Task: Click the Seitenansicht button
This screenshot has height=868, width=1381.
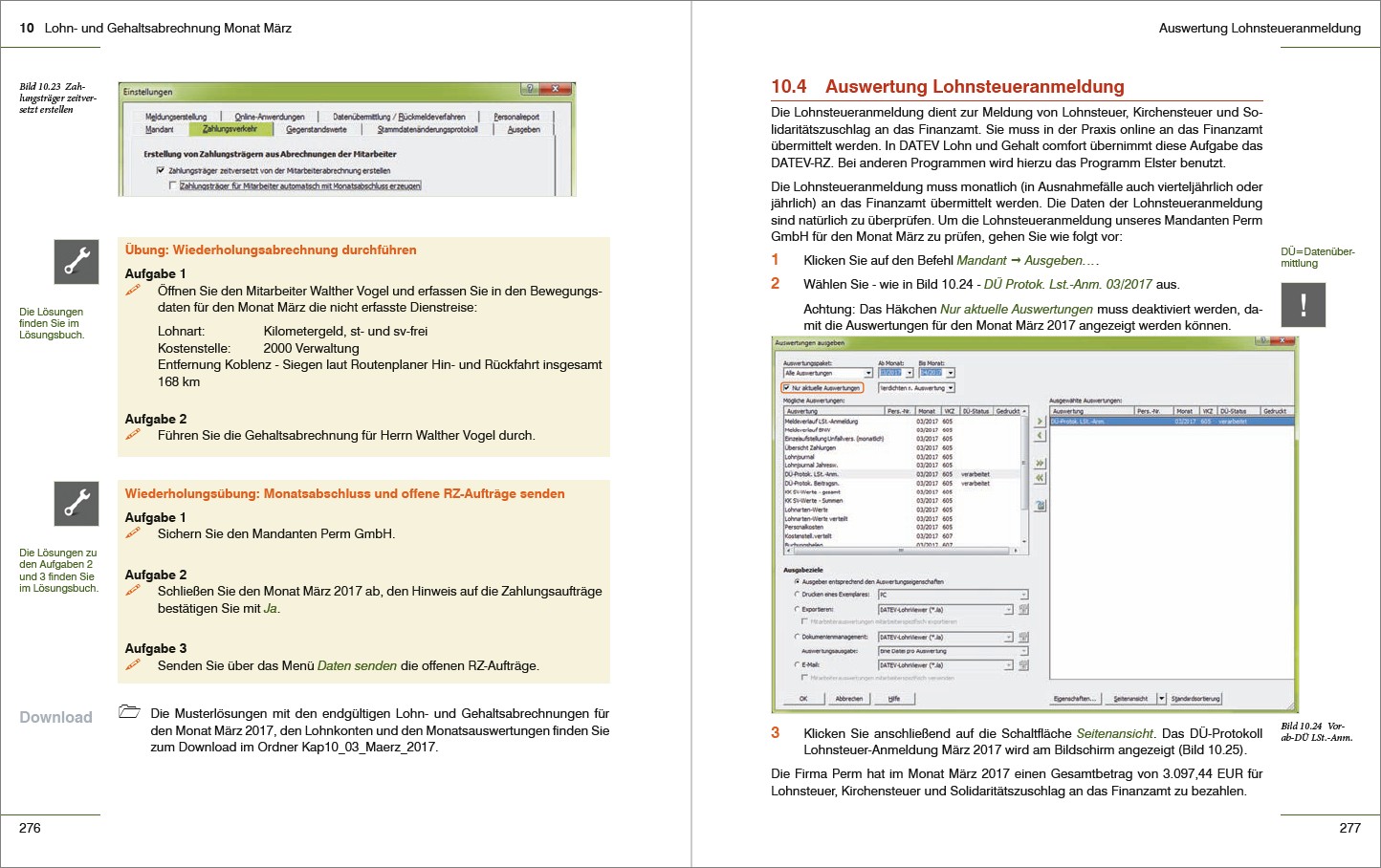Action: coord(1130,699)
